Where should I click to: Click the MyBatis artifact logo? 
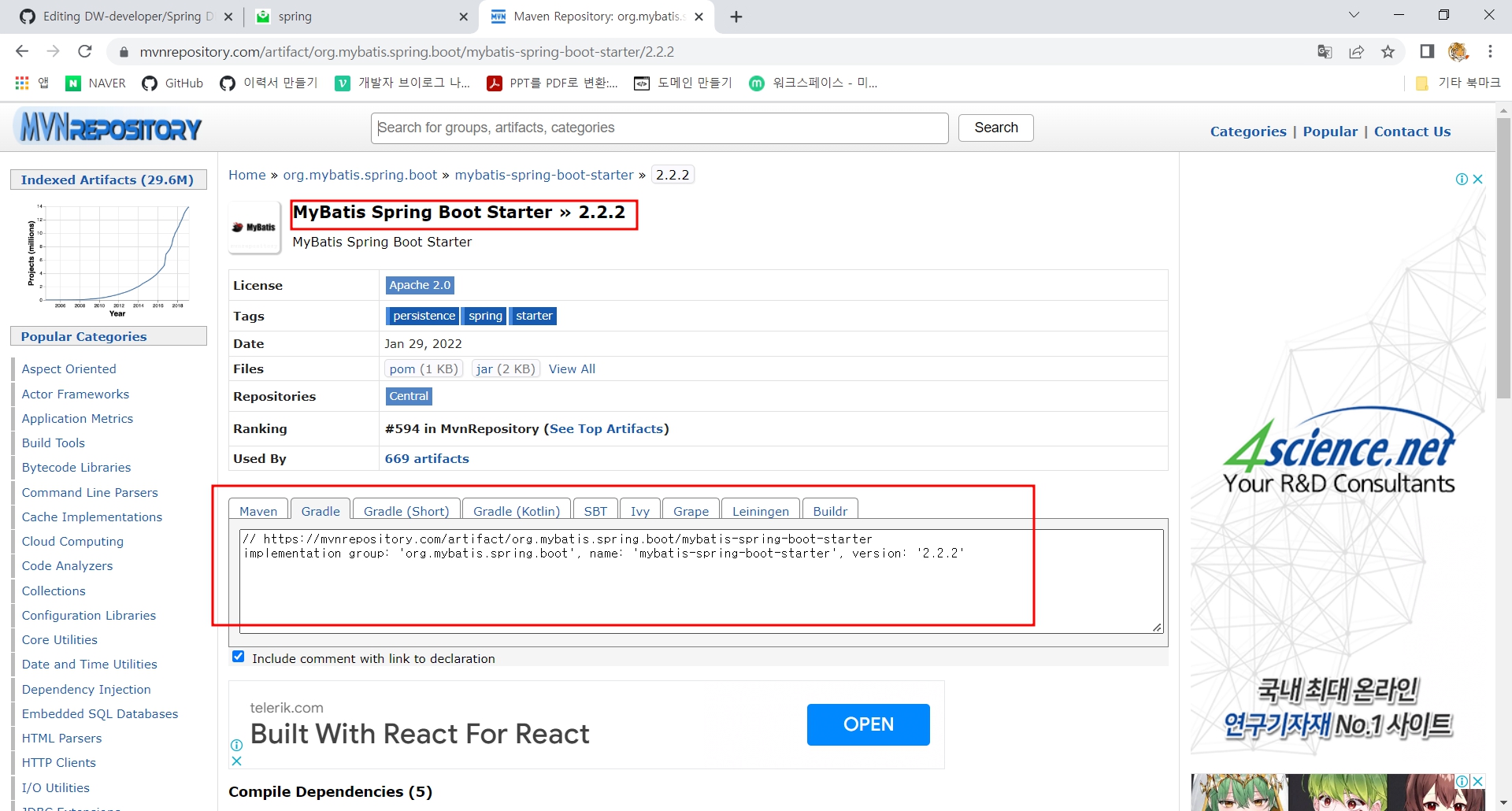pos(254,227)
